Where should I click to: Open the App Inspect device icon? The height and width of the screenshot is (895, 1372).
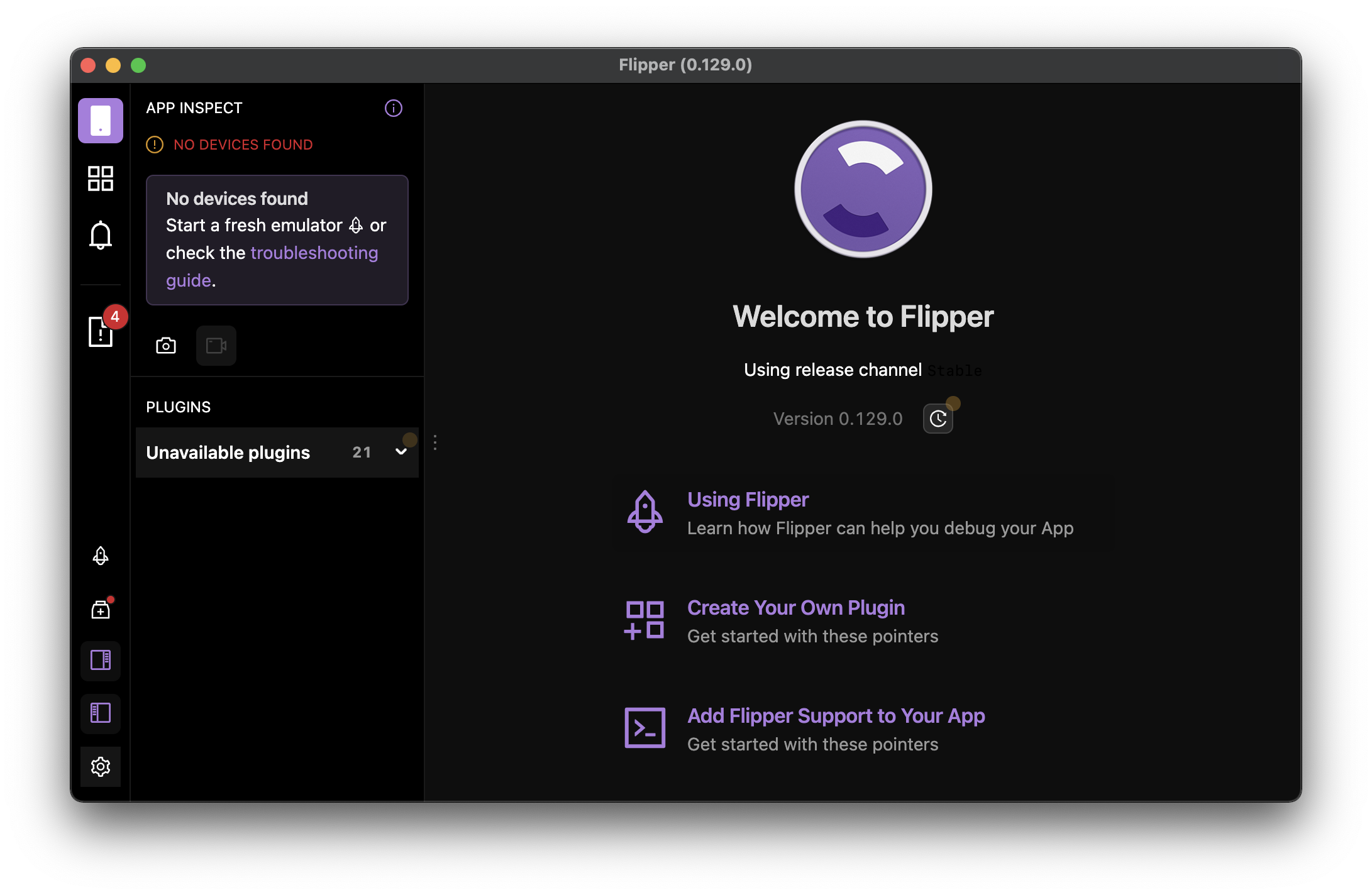[x=100, y=120]
